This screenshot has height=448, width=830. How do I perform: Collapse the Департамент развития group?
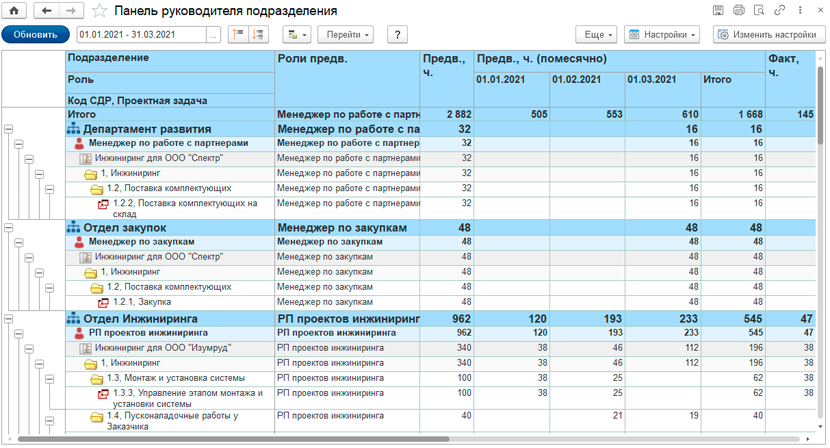(x=9, y=129)
